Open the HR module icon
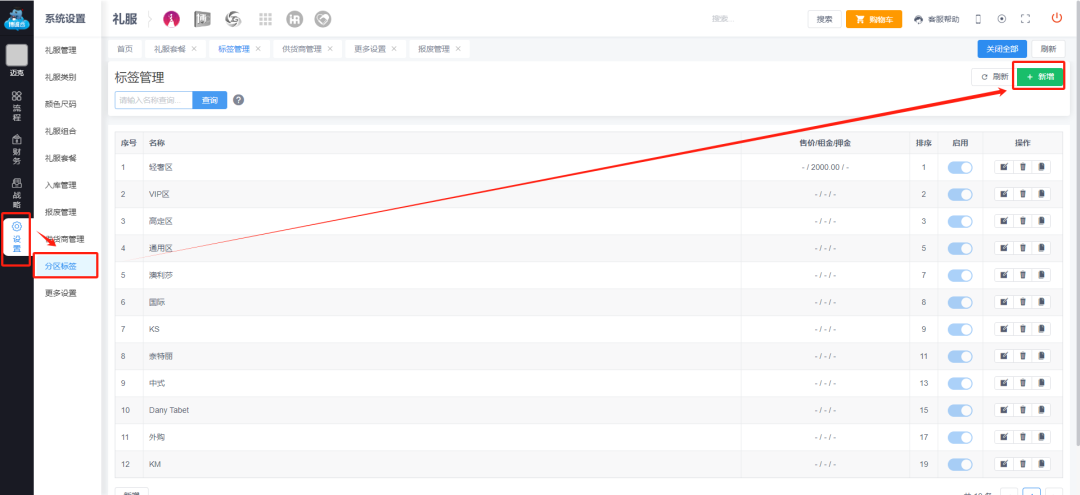 295,19
